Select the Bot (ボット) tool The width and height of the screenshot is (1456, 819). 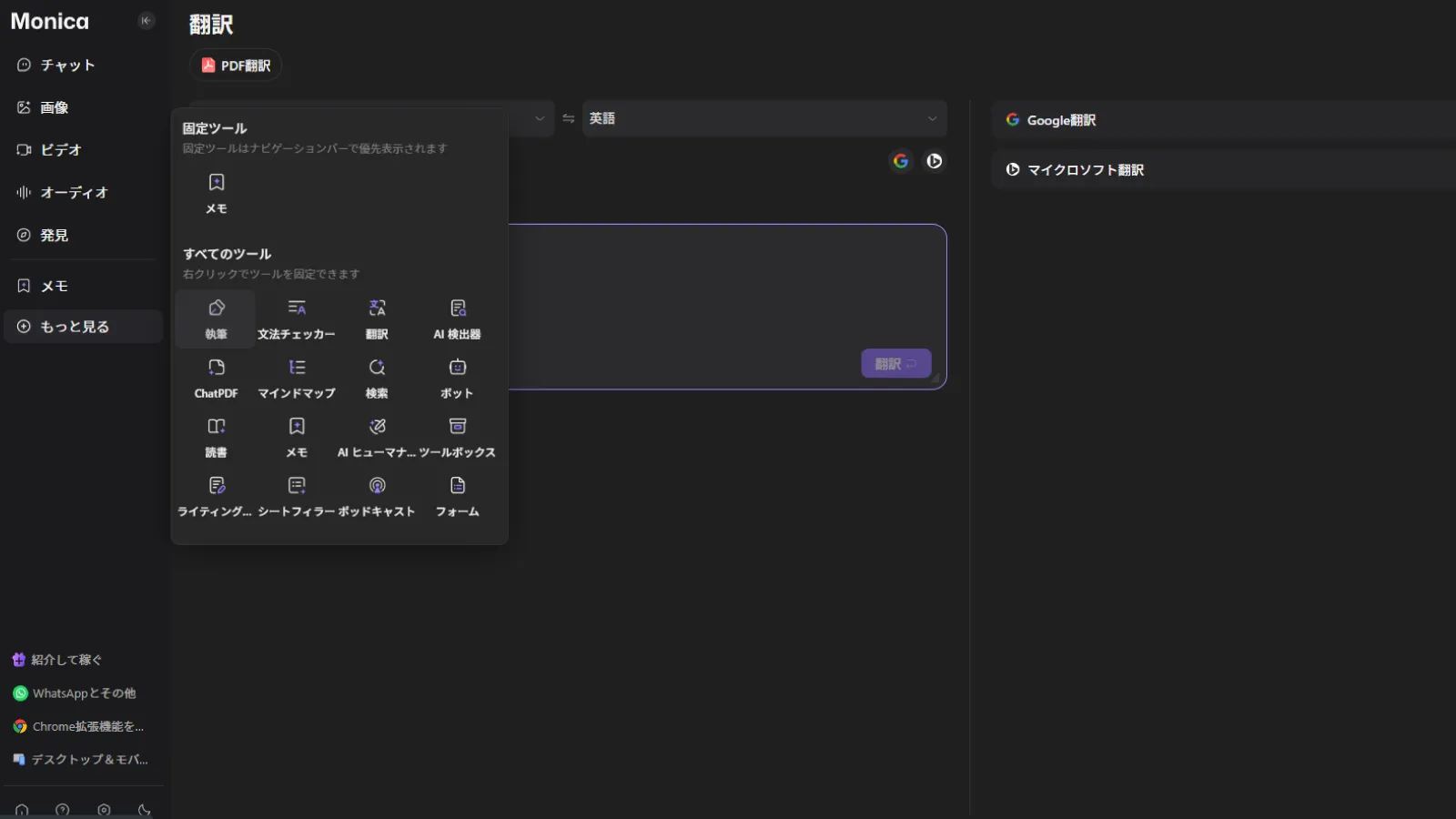coord(457,378)
